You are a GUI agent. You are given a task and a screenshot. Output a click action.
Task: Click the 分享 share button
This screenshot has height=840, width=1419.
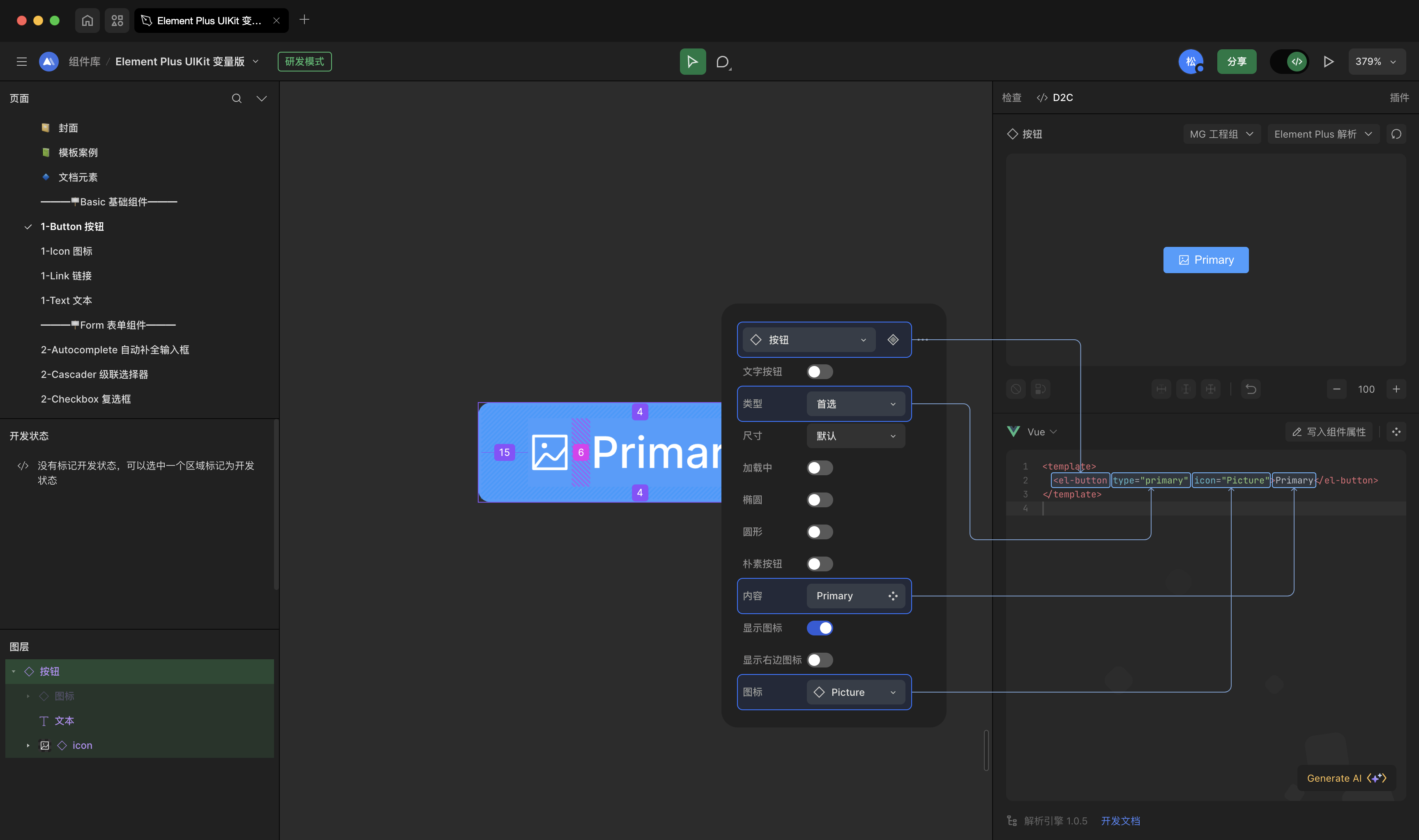click(x=1237, y=61)
